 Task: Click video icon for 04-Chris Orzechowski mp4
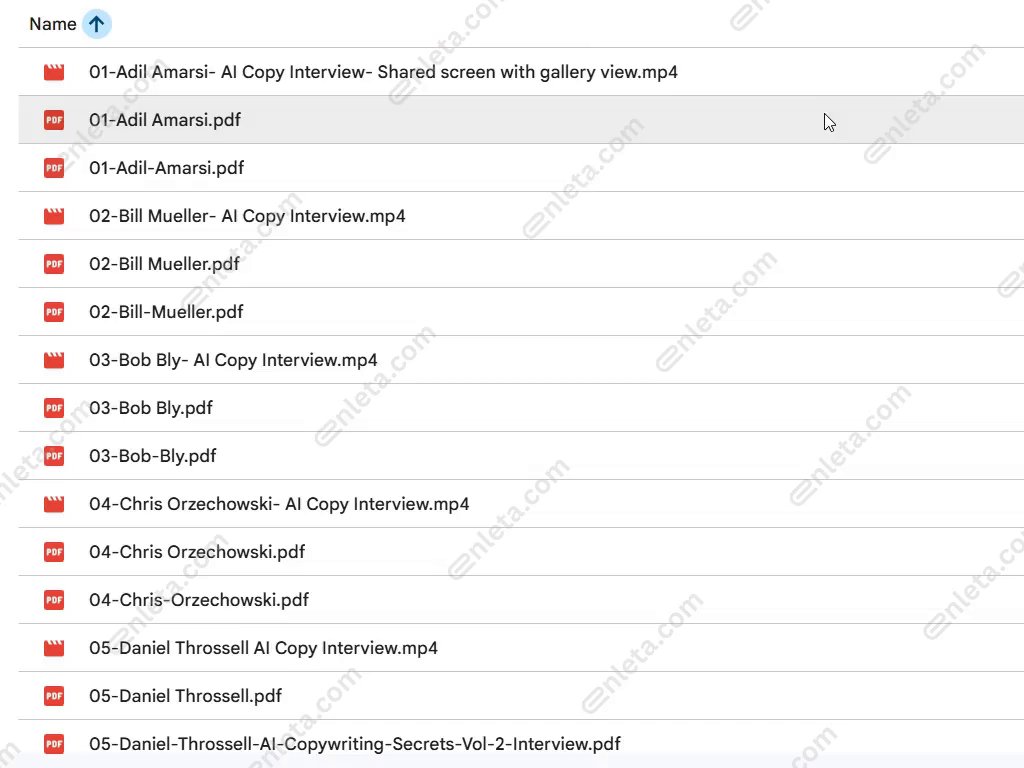pos(54,504)
